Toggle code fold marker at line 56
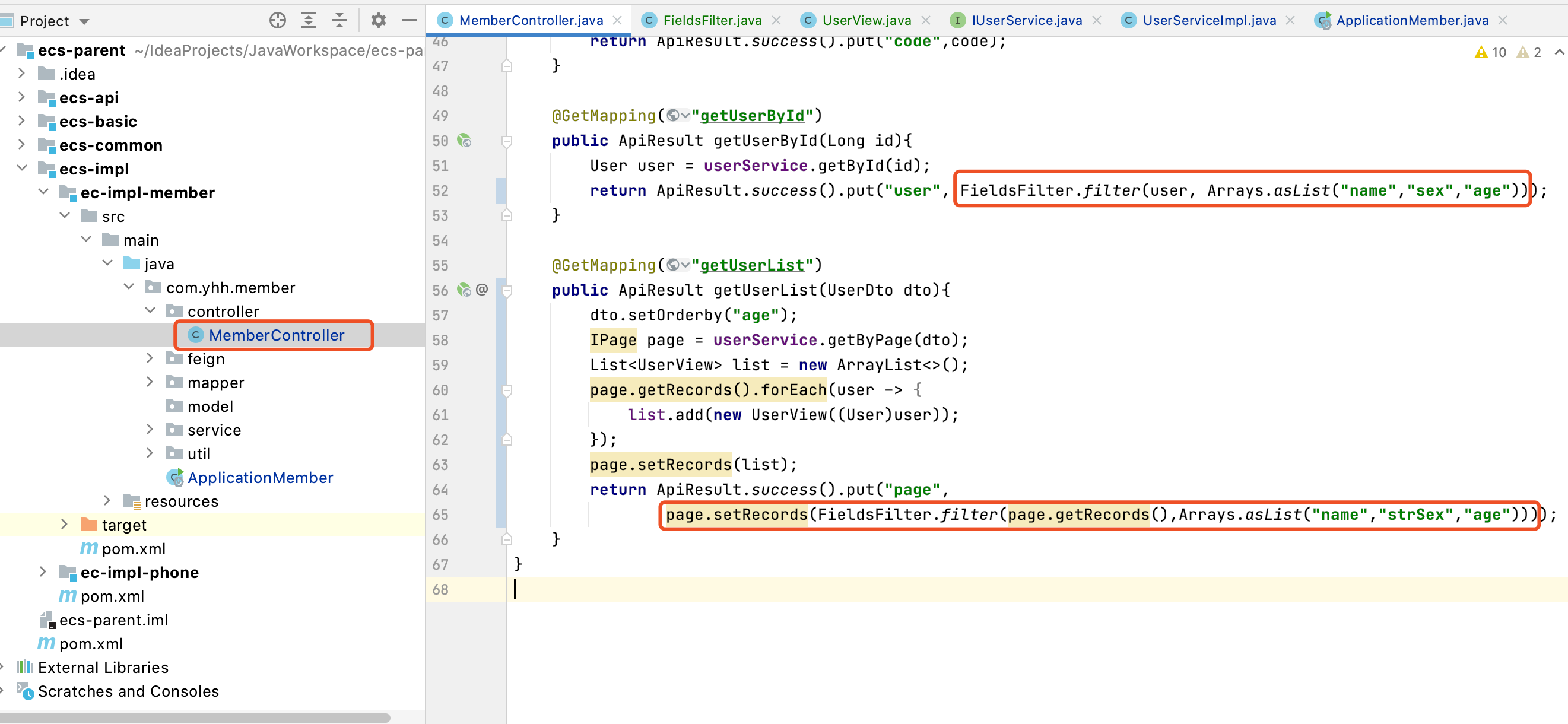1568x724 pixels. click(506, 290)
